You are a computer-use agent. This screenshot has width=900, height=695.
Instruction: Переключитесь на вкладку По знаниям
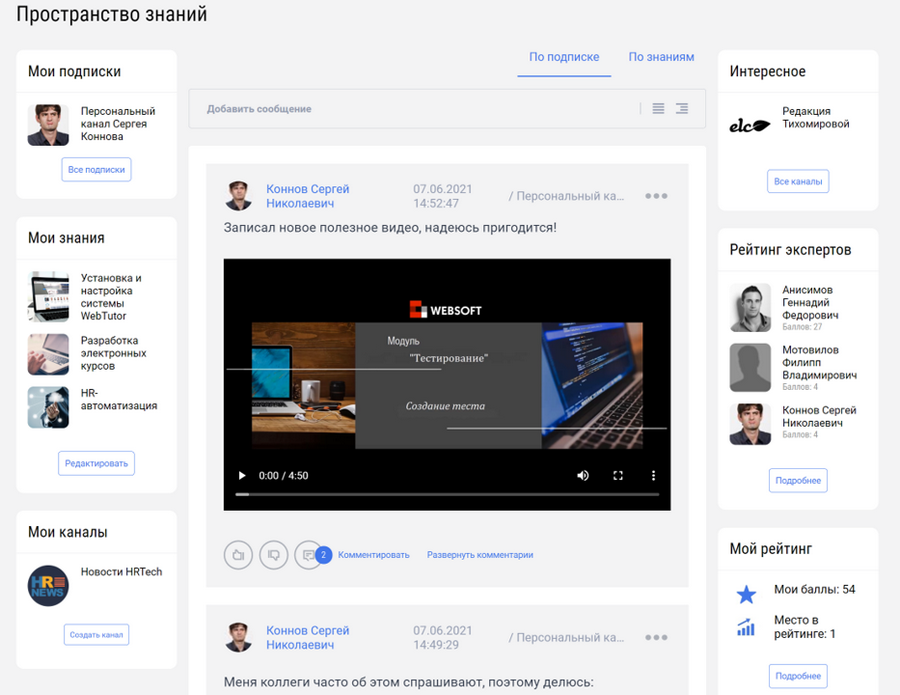[x=661, y=57]
